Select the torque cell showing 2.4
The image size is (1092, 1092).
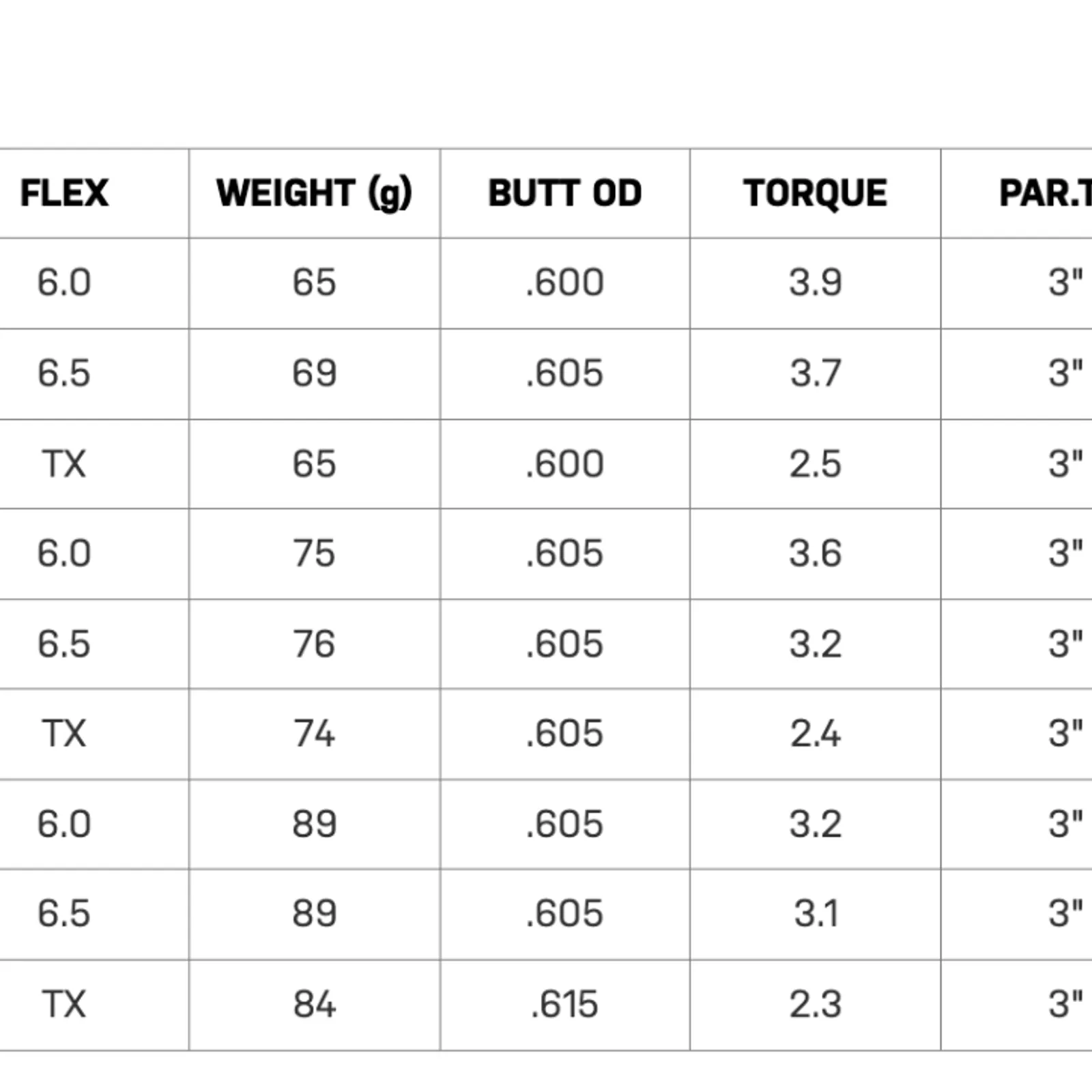click(815, 734)
